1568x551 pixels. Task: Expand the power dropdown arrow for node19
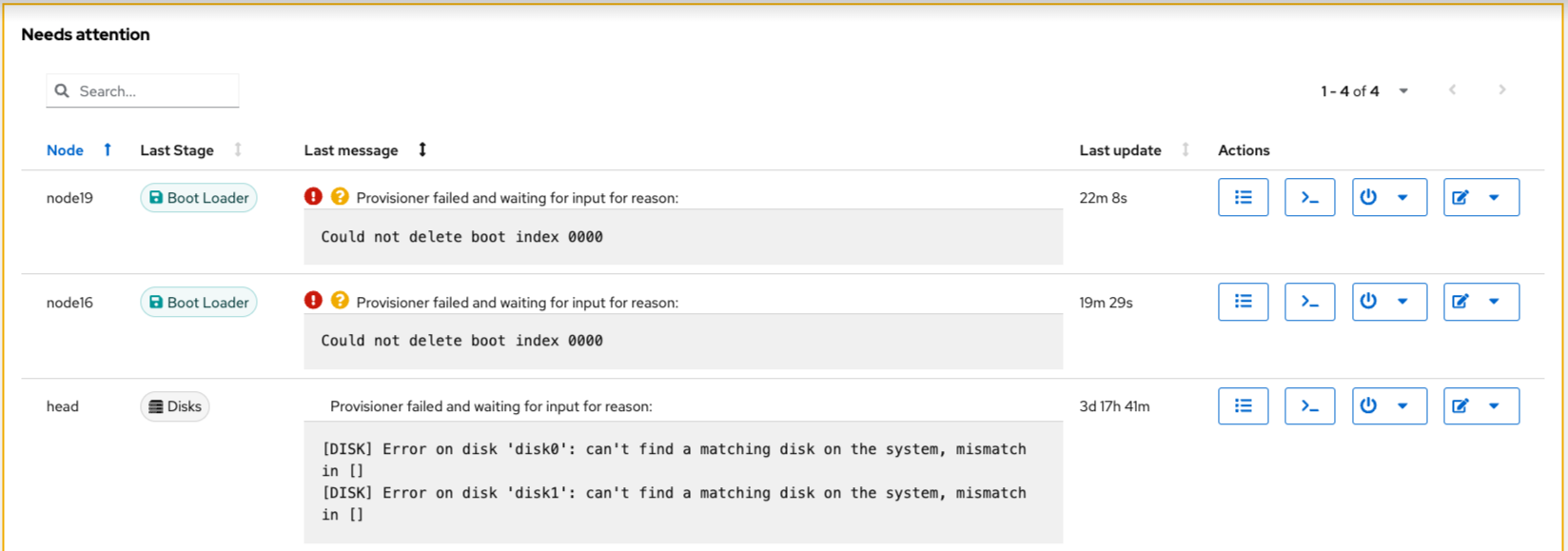point(1402,198)
